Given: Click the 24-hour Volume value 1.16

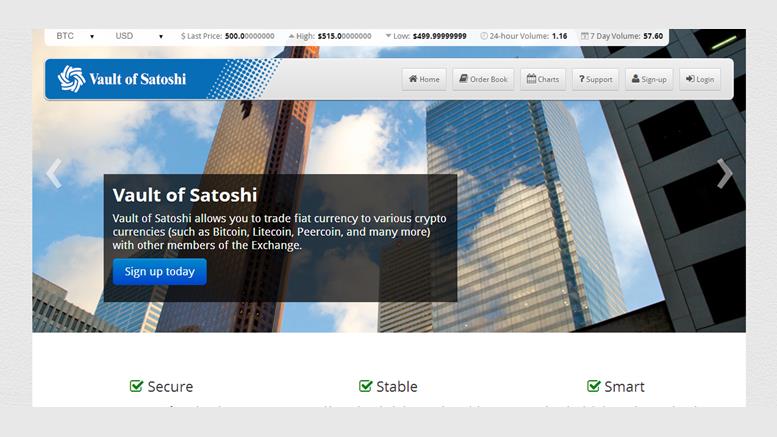Looking at the screenshot, I should pos(559,36).
